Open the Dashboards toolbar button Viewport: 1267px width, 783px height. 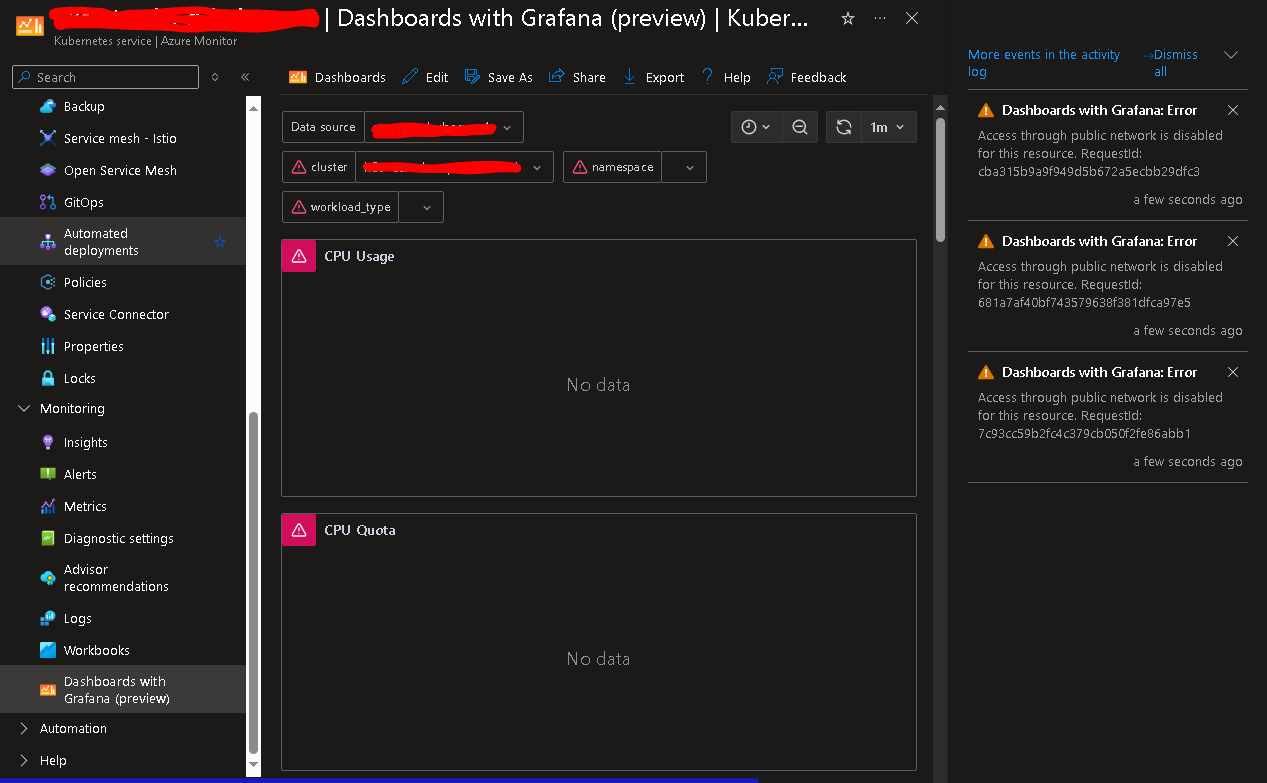(x=337, y=77)
